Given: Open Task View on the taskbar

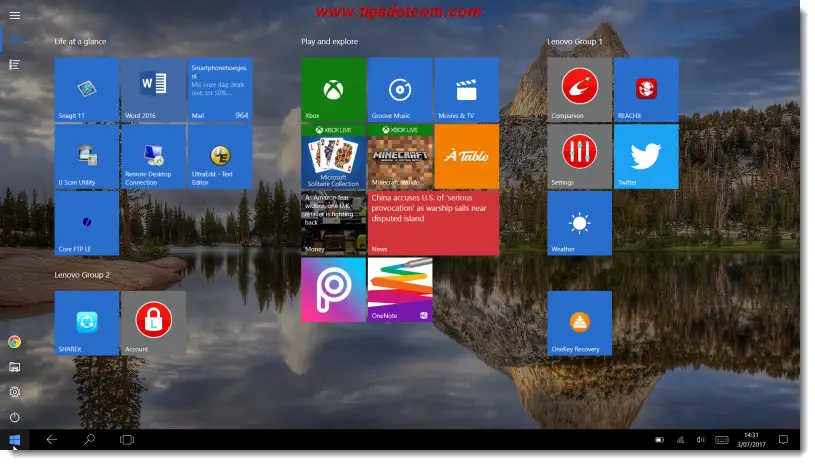Looking at the screenshot, I should pos(127,440).
